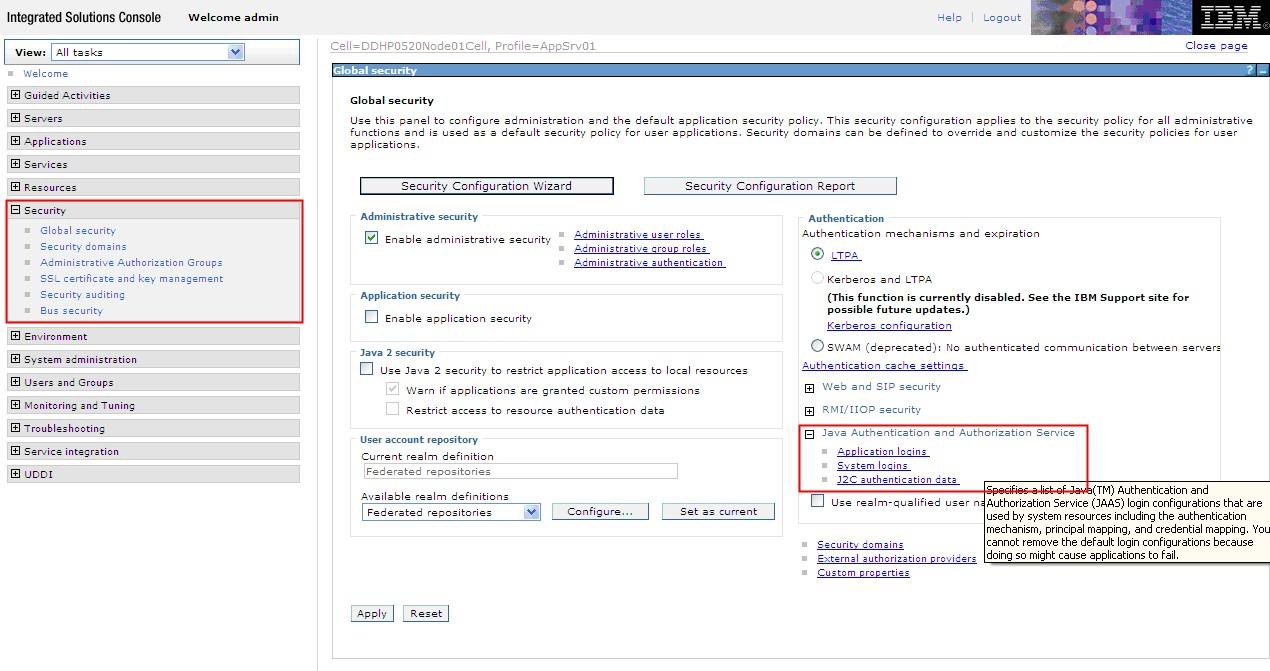1270x671 pixels.
Task: Expand the Environment node
Action: [15, 336]
